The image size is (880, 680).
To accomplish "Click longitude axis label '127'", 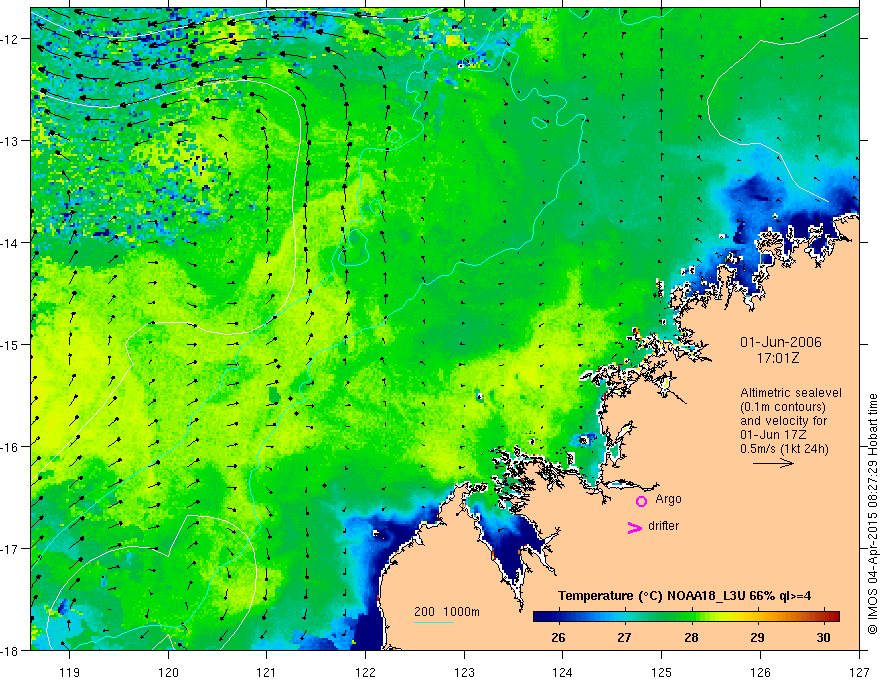I will pos(859,672).
